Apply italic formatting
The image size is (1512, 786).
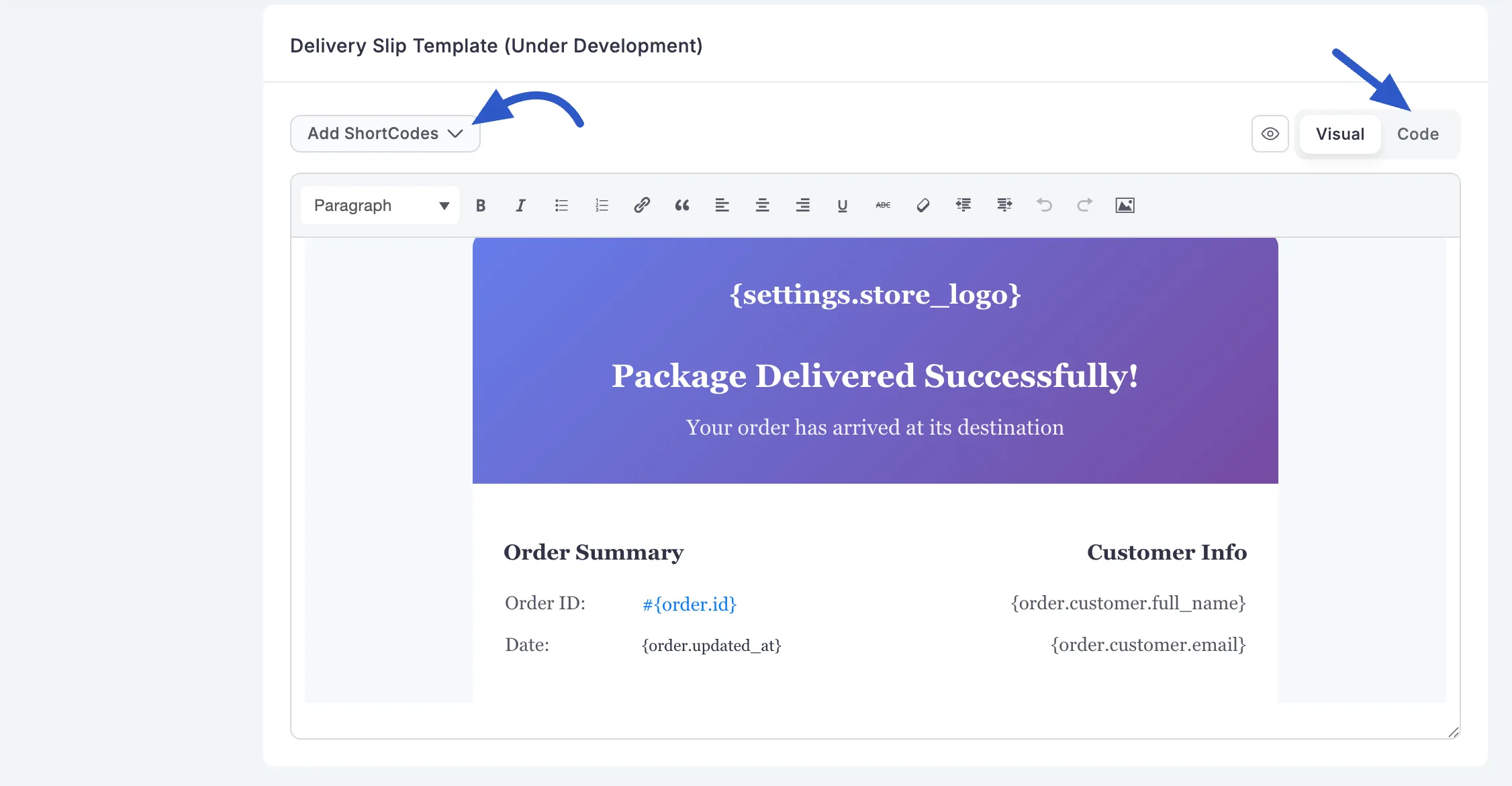(x=520, y=206)
